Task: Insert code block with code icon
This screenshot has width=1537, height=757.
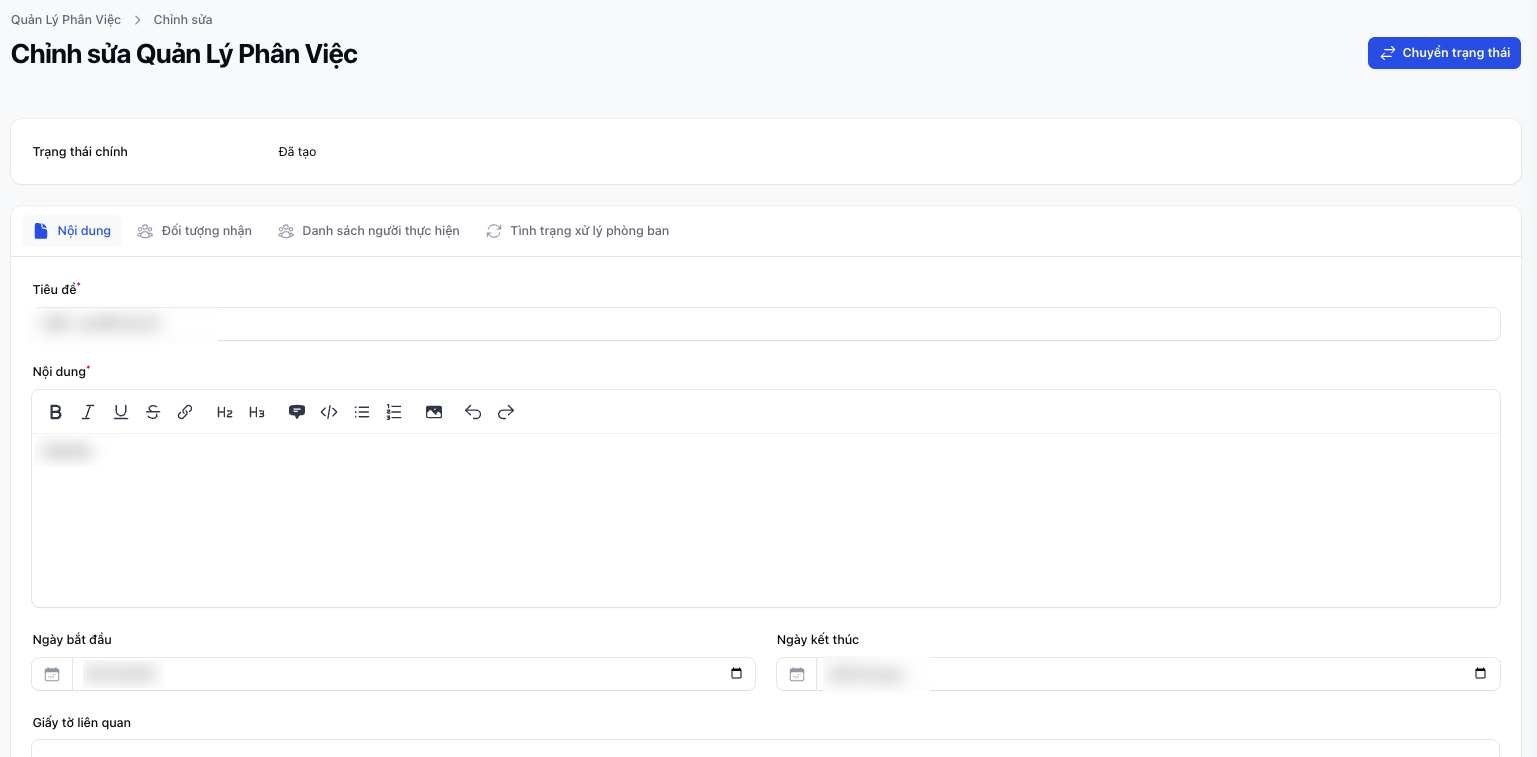Action: (x=329, y=412)
